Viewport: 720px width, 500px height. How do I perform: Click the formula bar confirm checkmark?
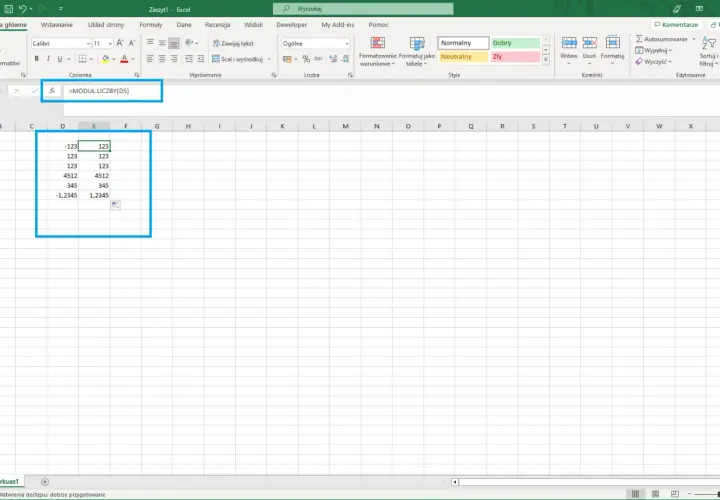[x=34, y=91]
